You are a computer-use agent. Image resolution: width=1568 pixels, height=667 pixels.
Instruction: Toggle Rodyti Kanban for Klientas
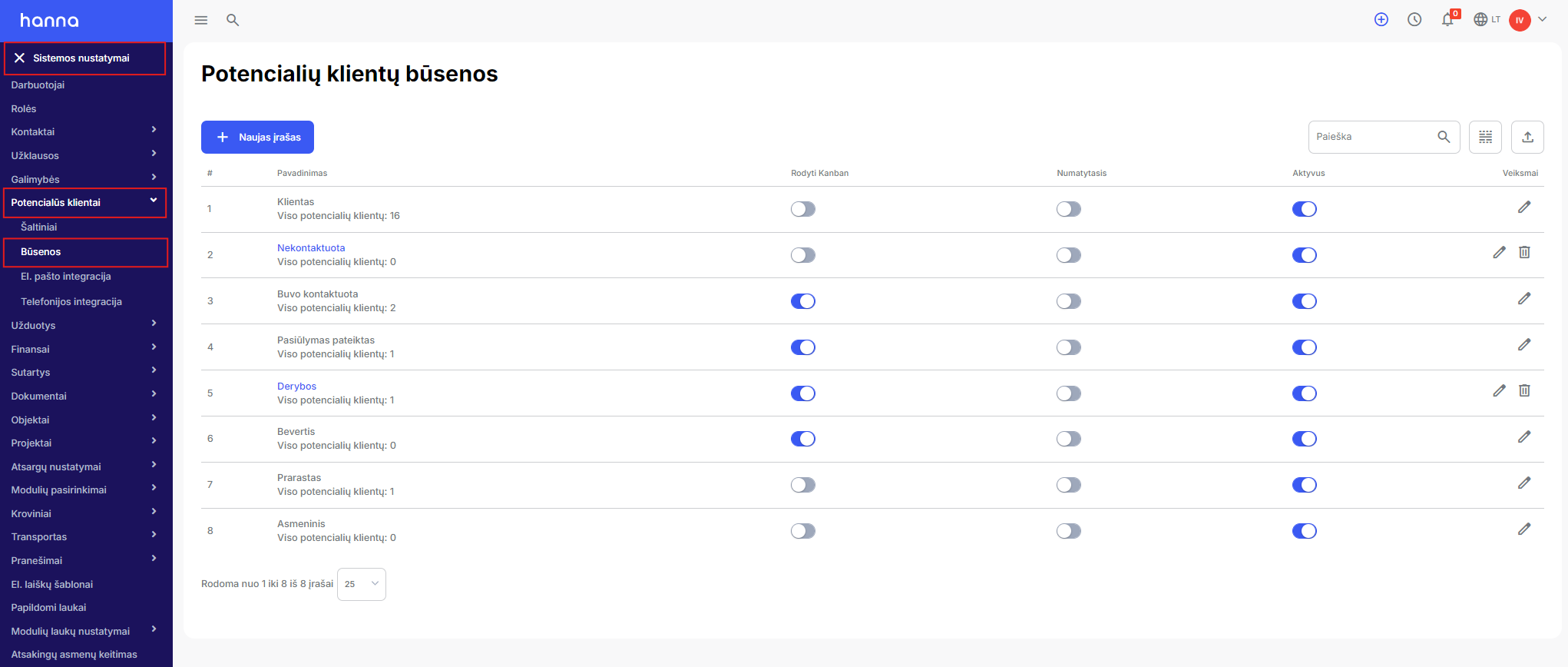click(803, 209)
